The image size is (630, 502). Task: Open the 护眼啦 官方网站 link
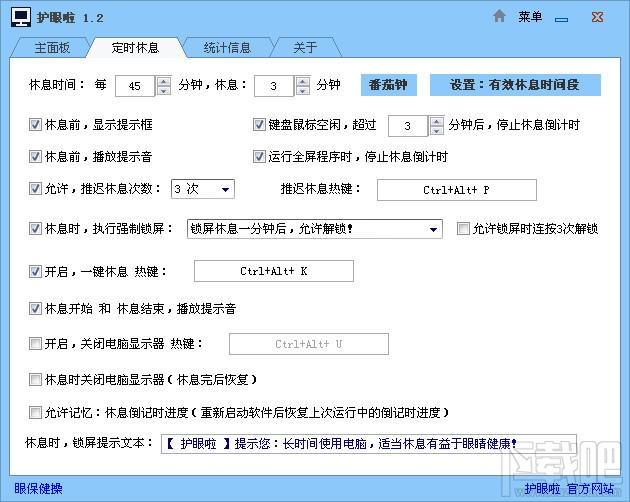tap(569, 488)
